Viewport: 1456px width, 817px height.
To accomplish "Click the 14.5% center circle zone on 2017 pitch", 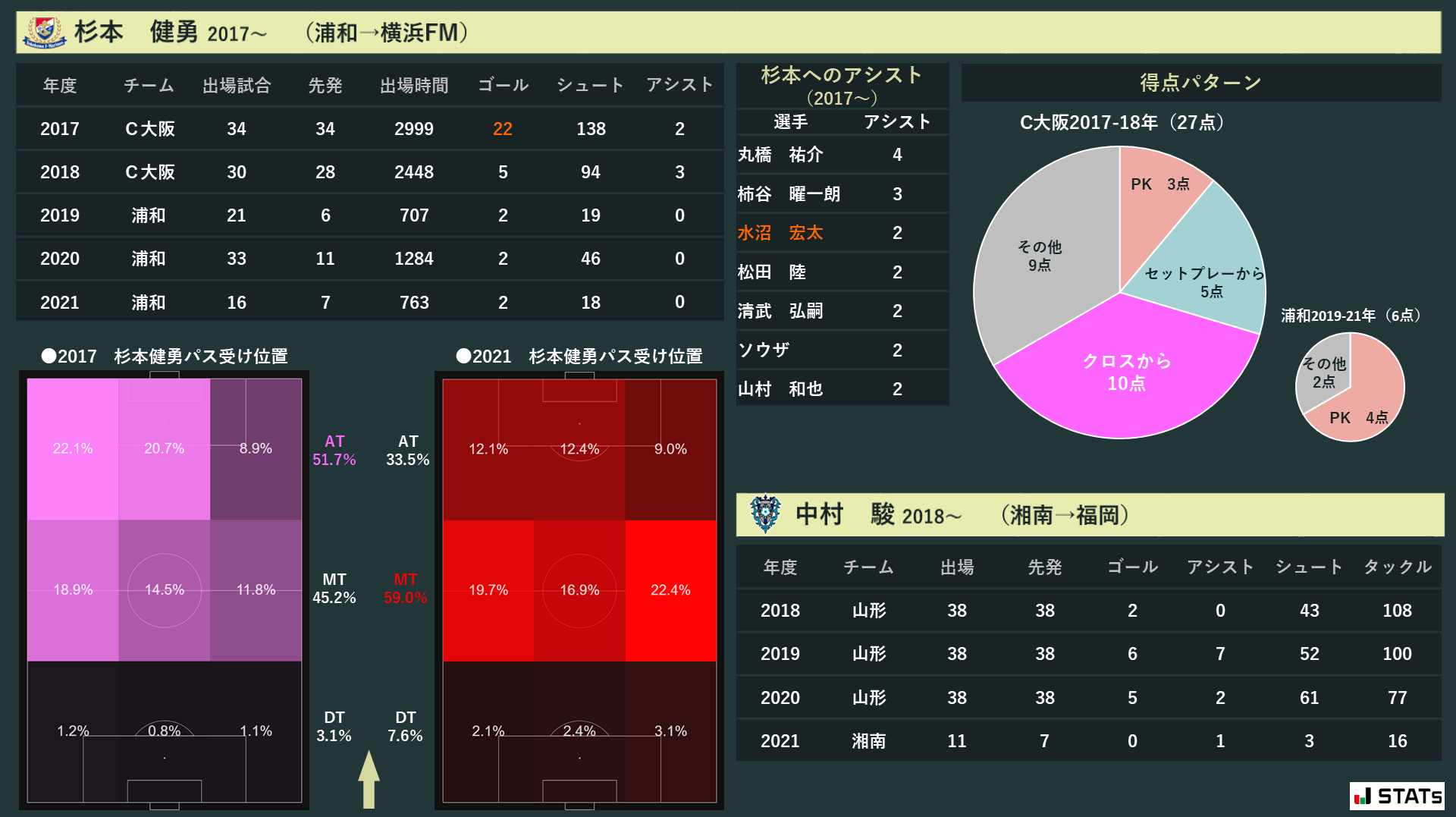I will (165, 589).
